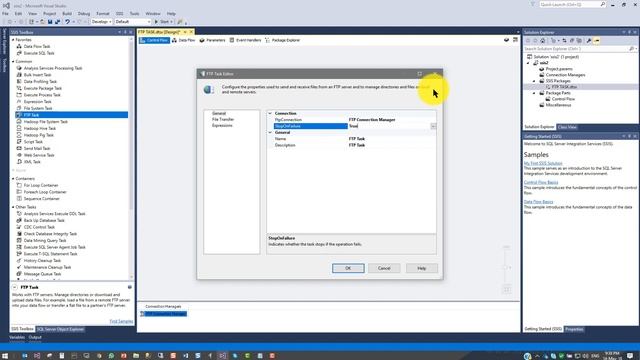
Task: Choose the Bulk Insert Task
Action: [x=38, y=75]
